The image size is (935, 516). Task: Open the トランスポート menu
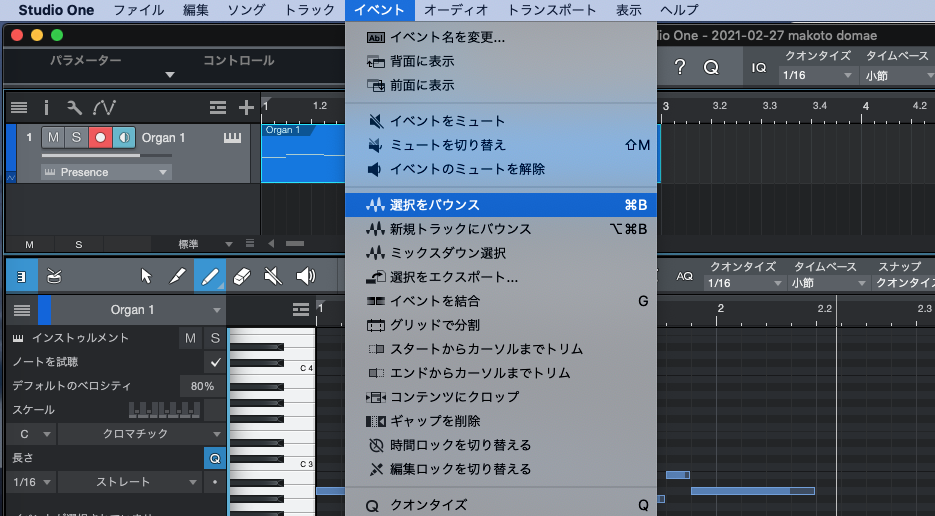coord(552,10)
